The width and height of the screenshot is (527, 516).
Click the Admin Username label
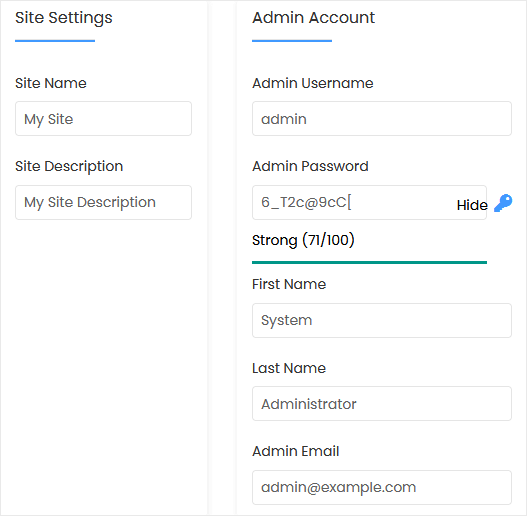(x=313, y=83)
